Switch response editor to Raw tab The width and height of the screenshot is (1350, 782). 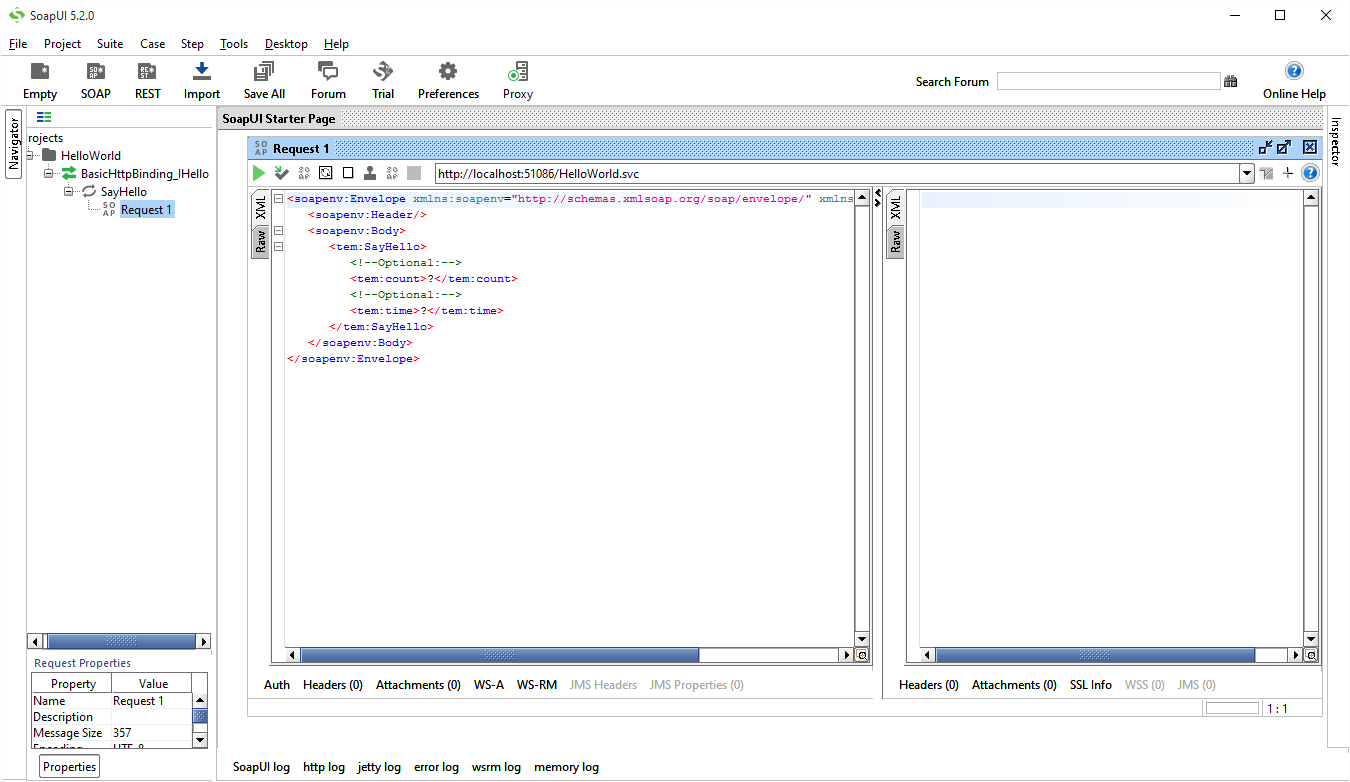click(x=895, y=241)
